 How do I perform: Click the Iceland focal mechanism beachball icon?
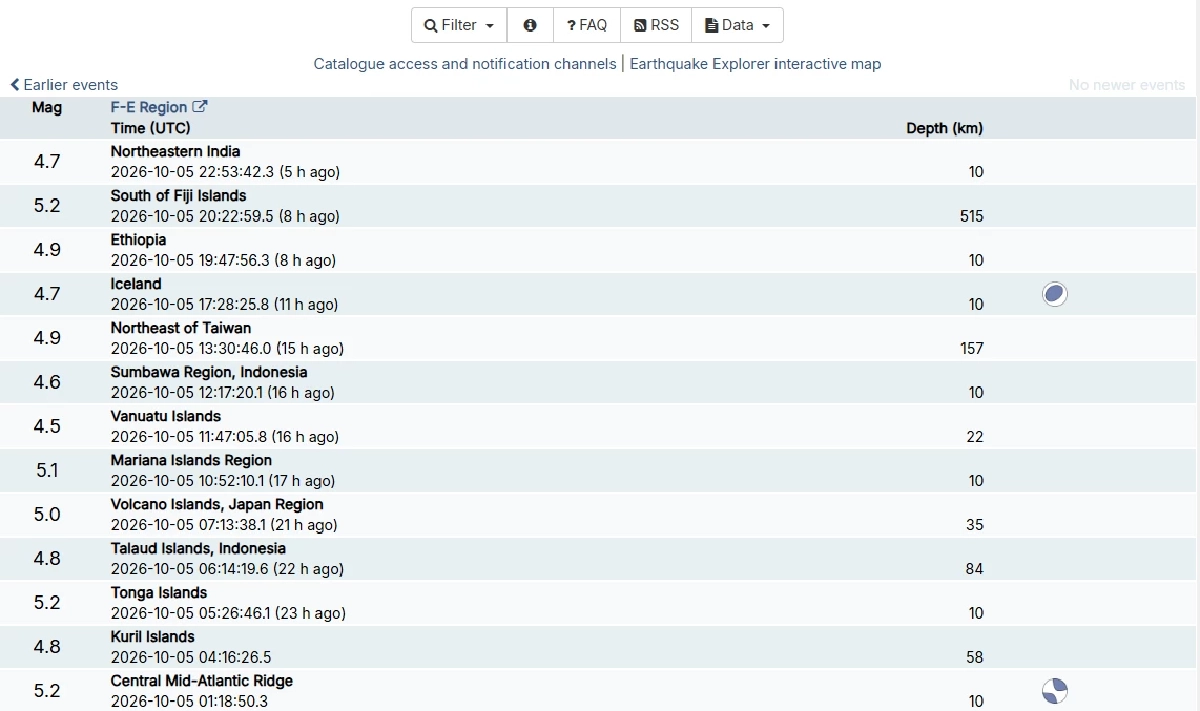(x=1055, y=294)
